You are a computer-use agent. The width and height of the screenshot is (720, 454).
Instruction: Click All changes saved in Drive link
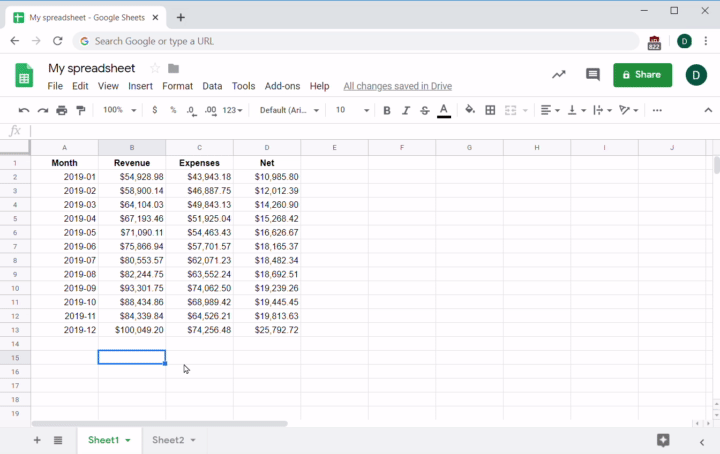[397, 86]
